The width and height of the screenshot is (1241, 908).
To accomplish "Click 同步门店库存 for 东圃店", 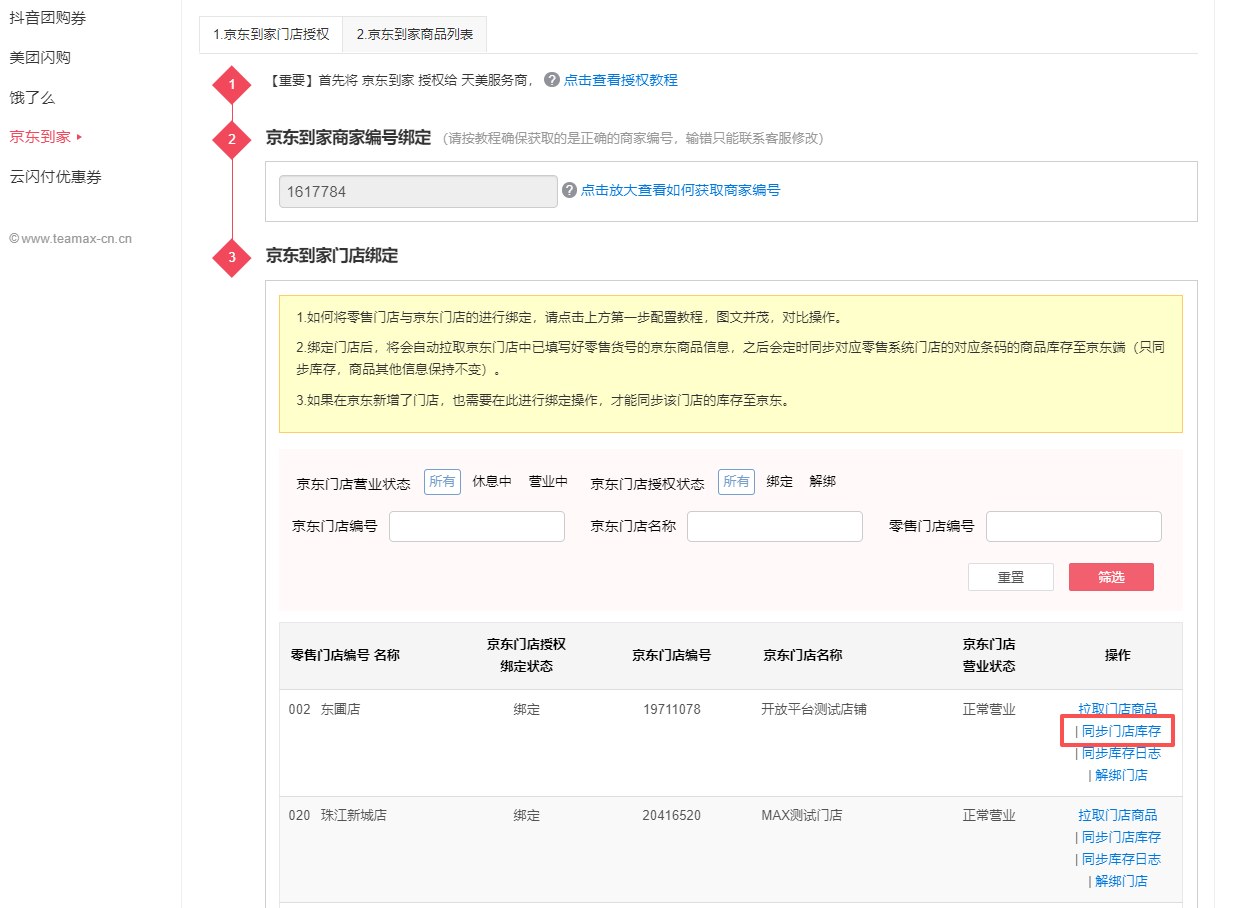I will click(x=1121, y=732).
